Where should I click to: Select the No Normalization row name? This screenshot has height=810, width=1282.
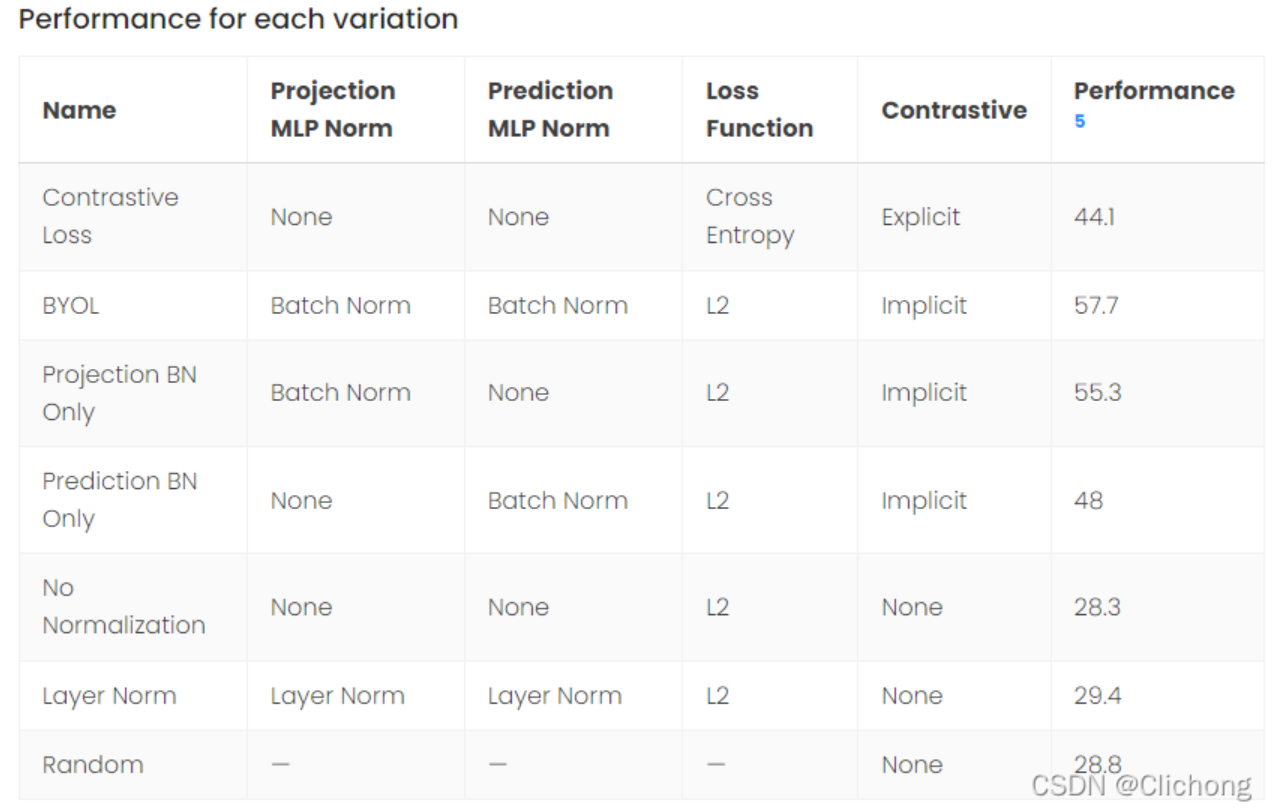123,606
